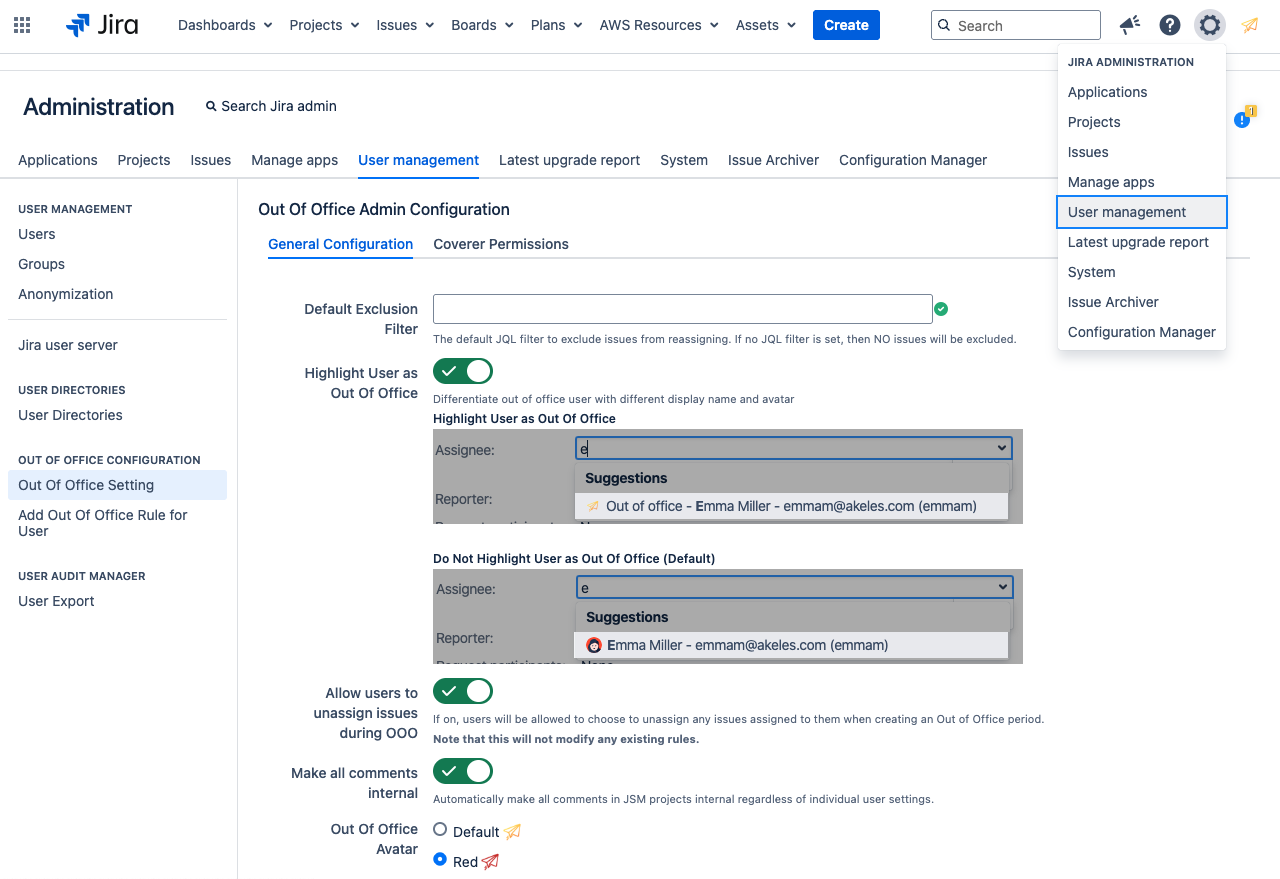Click the green checkmark beside the exclusion filter

coord(941,309)
